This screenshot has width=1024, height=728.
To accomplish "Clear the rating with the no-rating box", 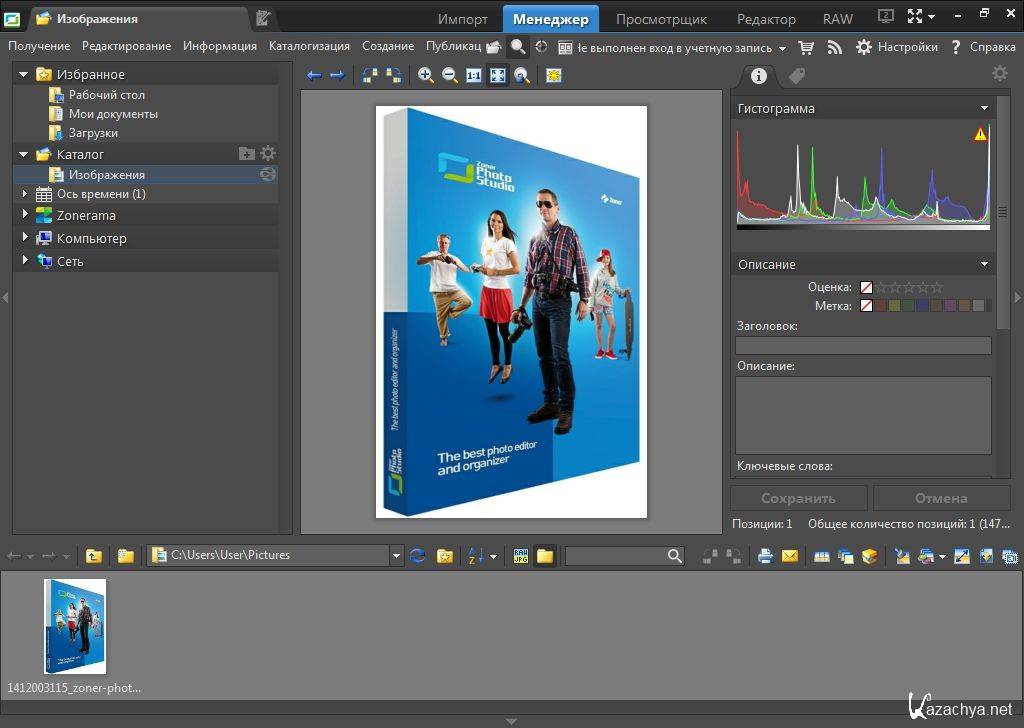I will coord(866,287).
